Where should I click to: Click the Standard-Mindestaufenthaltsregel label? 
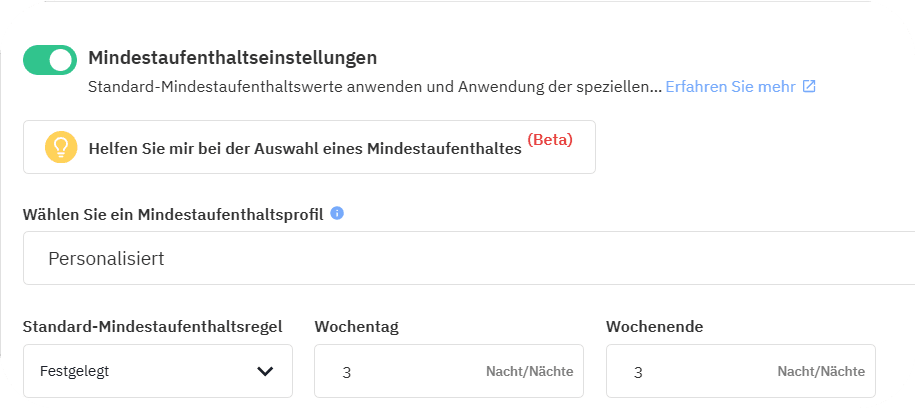point(152,326)
